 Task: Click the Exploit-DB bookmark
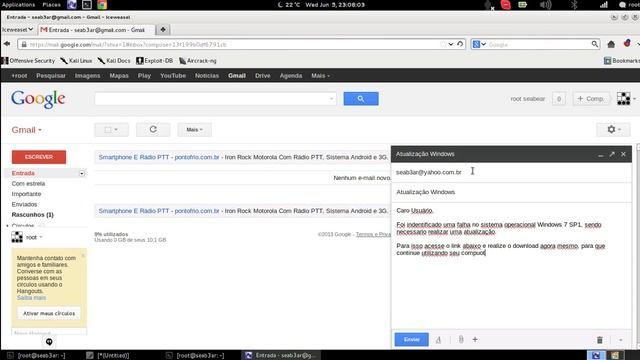click(x=155, y=61)
